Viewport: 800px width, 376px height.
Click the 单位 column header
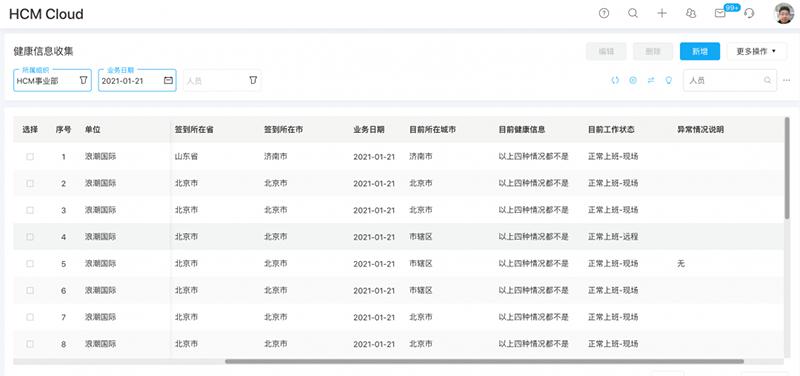93,130
